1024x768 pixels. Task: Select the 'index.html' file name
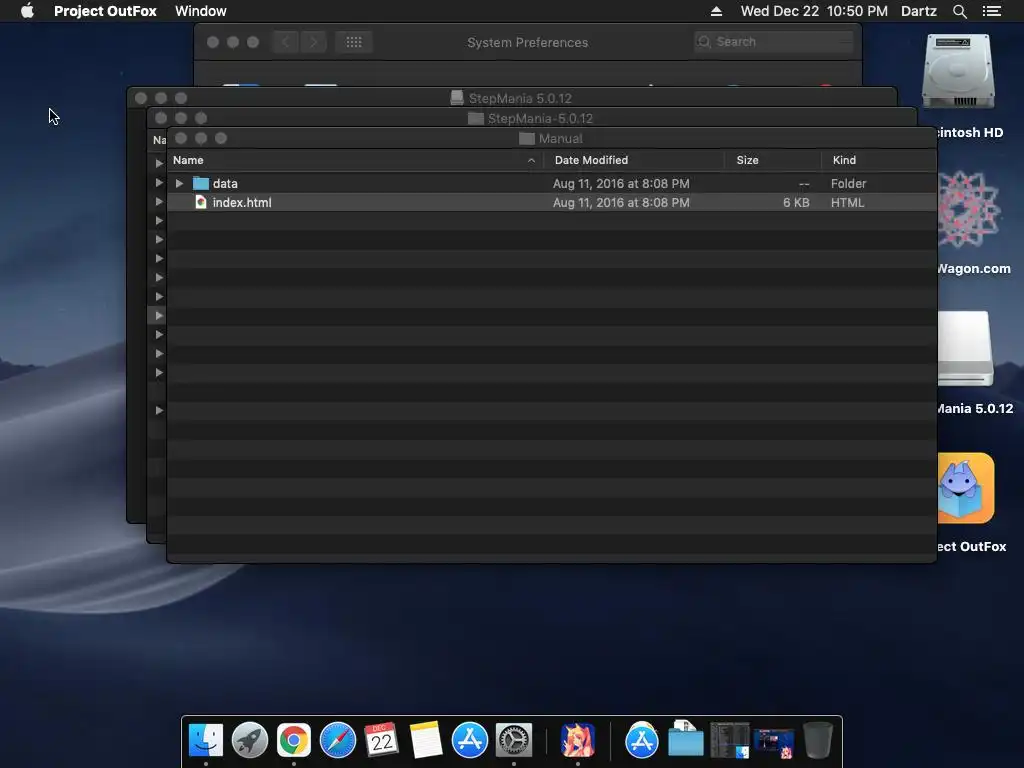[x=242, y=202]
